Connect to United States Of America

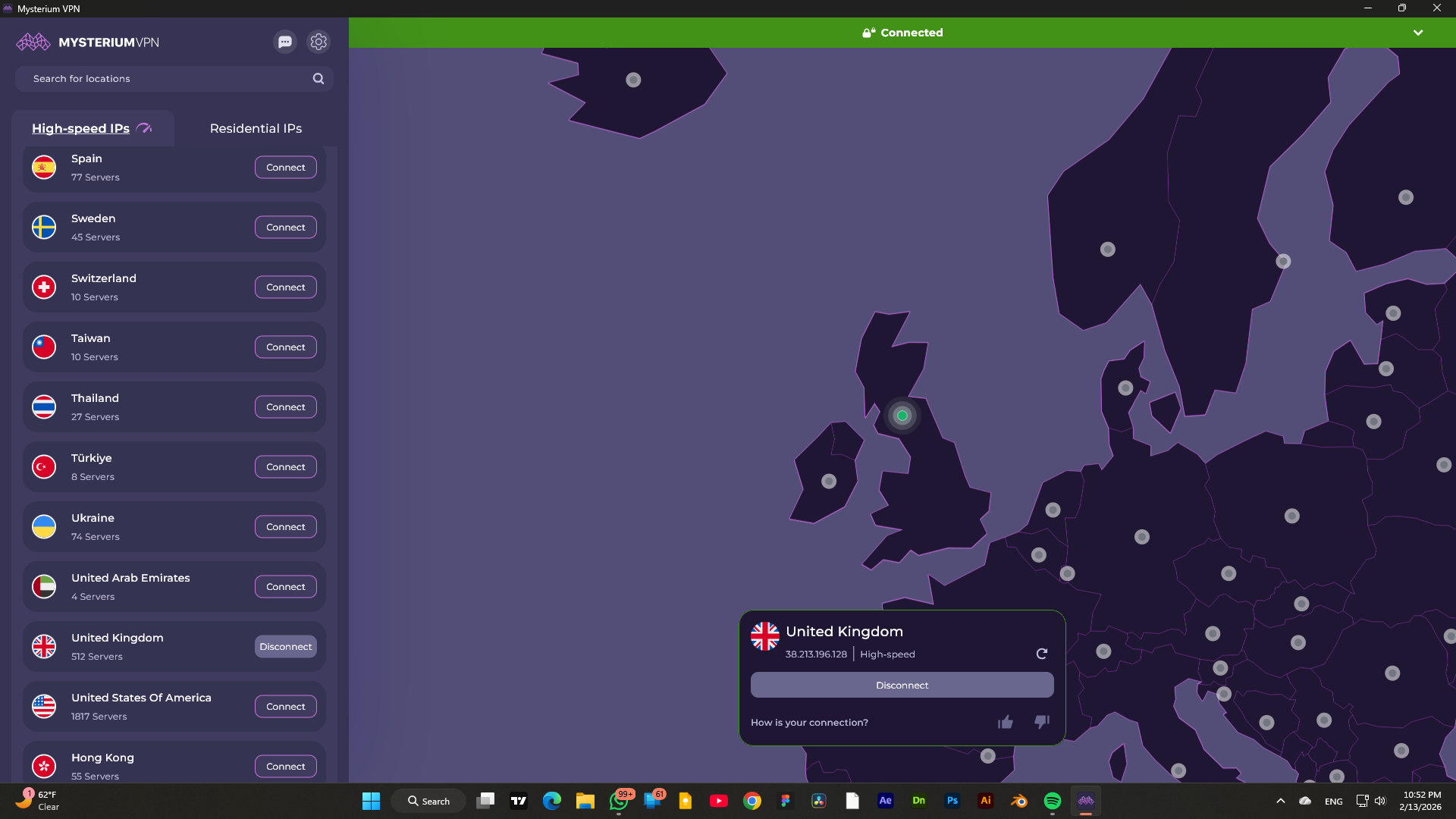click(286, 707)
